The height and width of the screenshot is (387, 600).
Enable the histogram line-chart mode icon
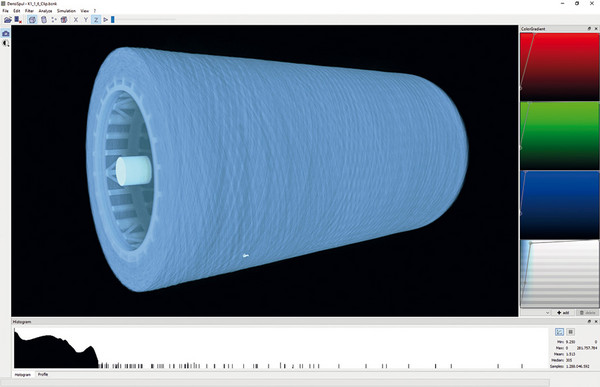tap(559, 332)
